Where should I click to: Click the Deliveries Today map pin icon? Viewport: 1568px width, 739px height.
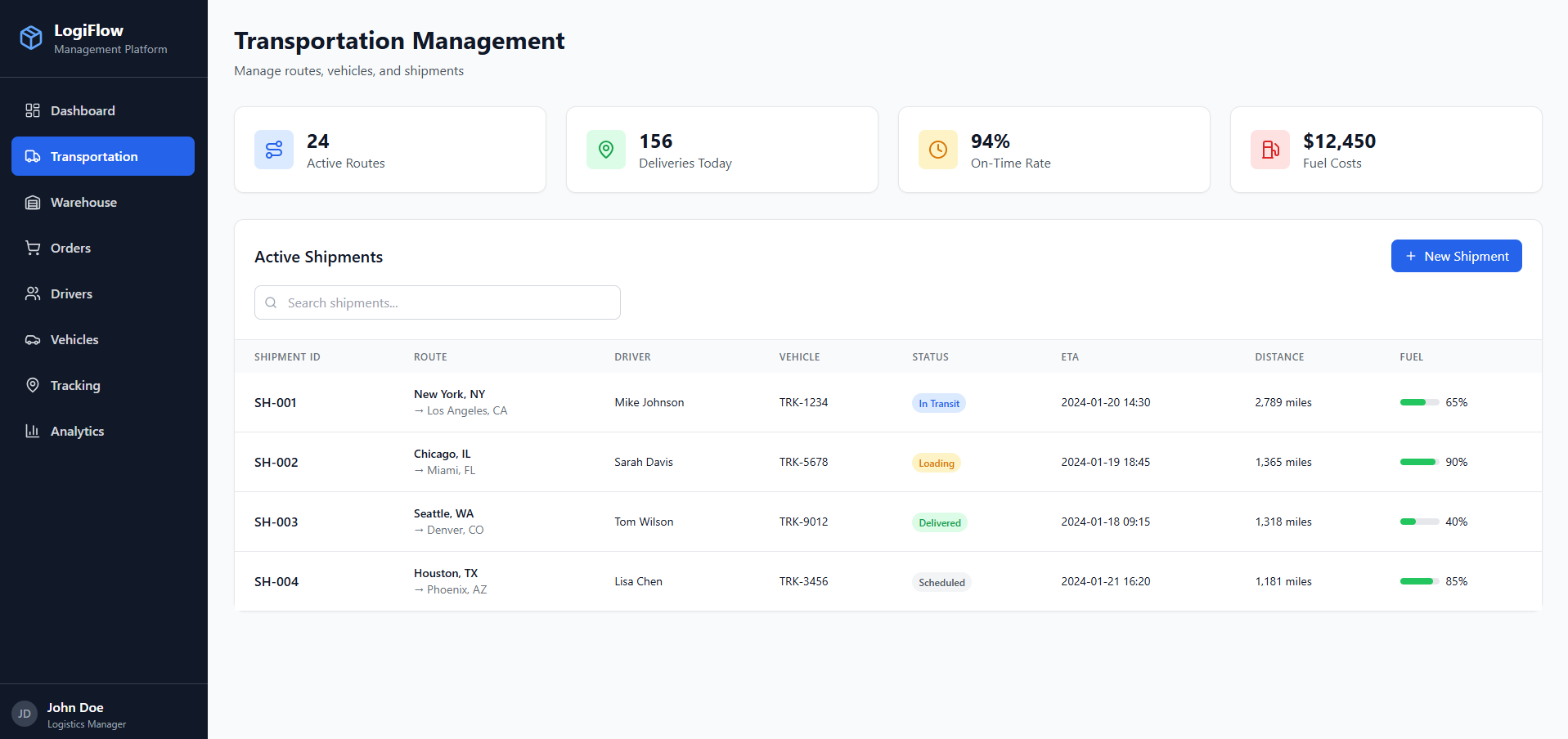click(606, 150)
